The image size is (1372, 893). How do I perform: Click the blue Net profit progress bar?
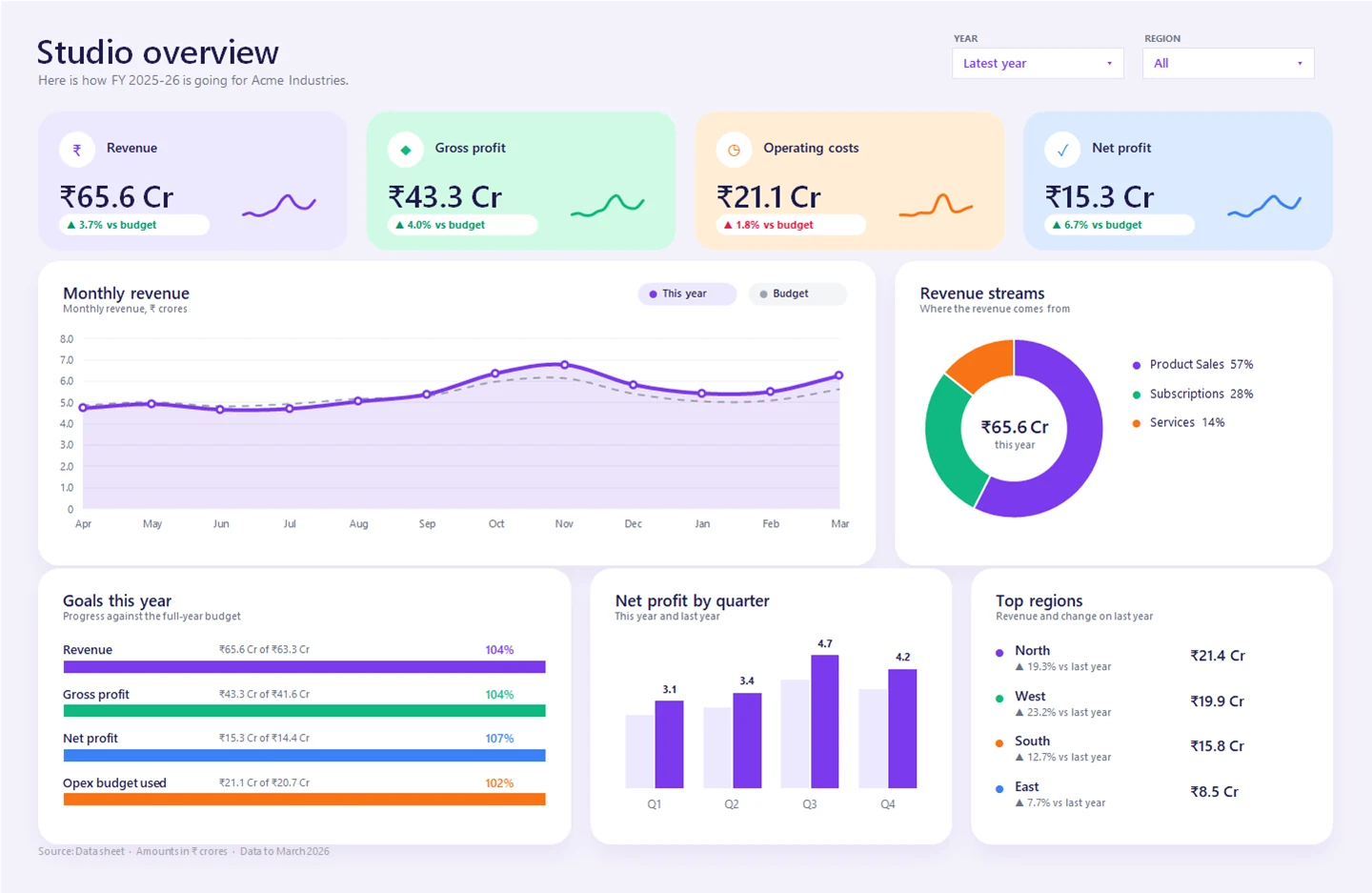point(304,756)
